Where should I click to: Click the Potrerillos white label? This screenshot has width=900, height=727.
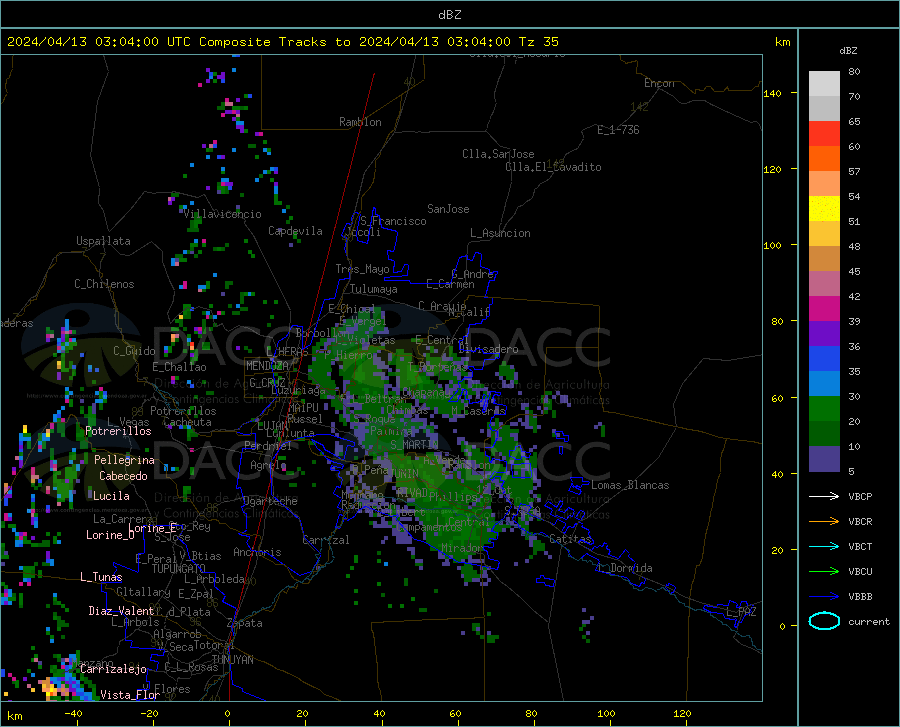tap(118, 431)
